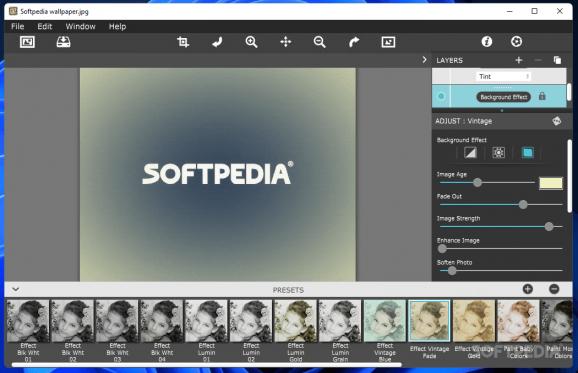Apply Effect Lumin Grain preset

click(x=340, y=321)
